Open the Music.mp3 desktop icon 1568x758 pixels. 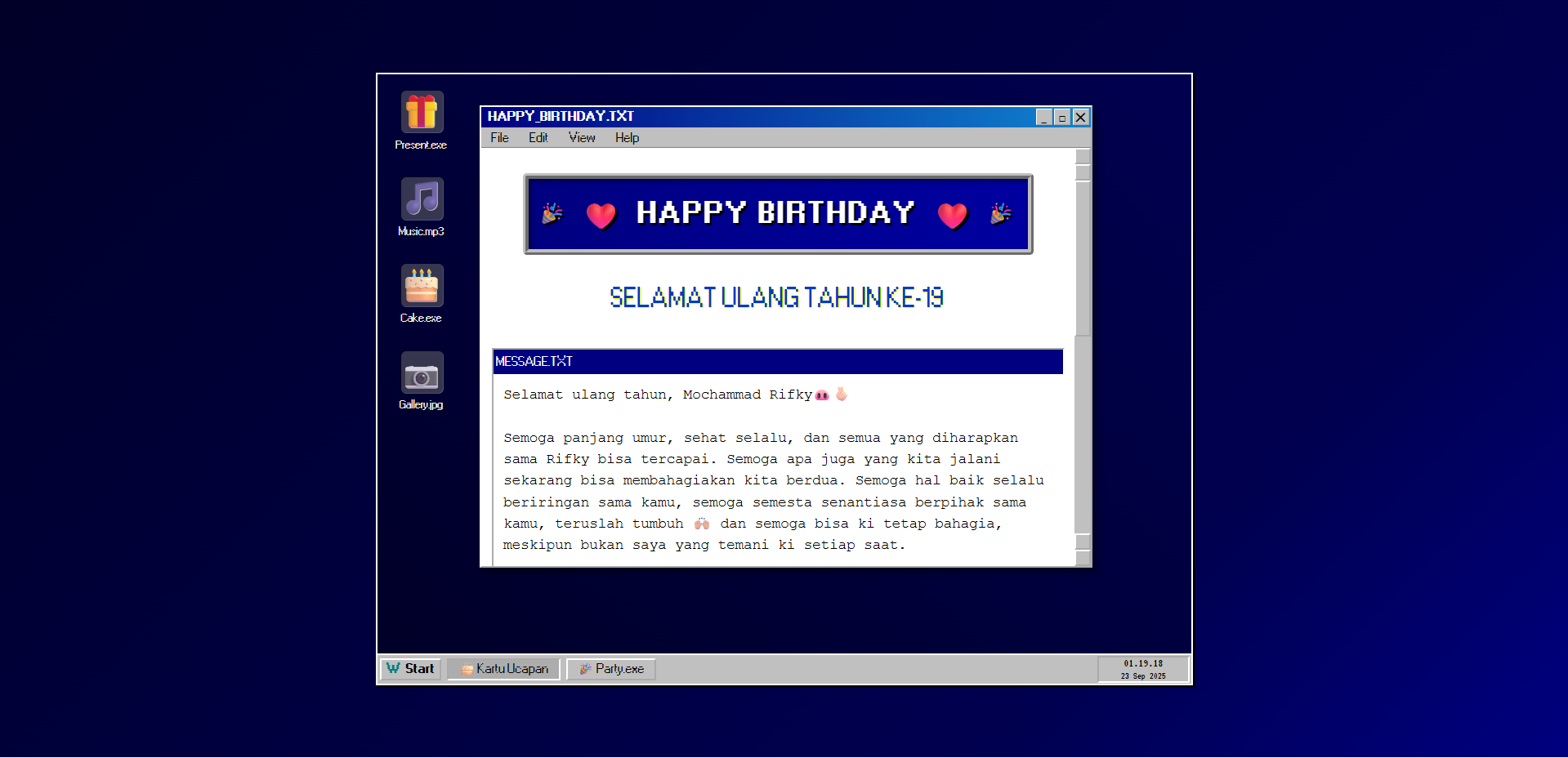pyautogui.click(x=422, y=198)
